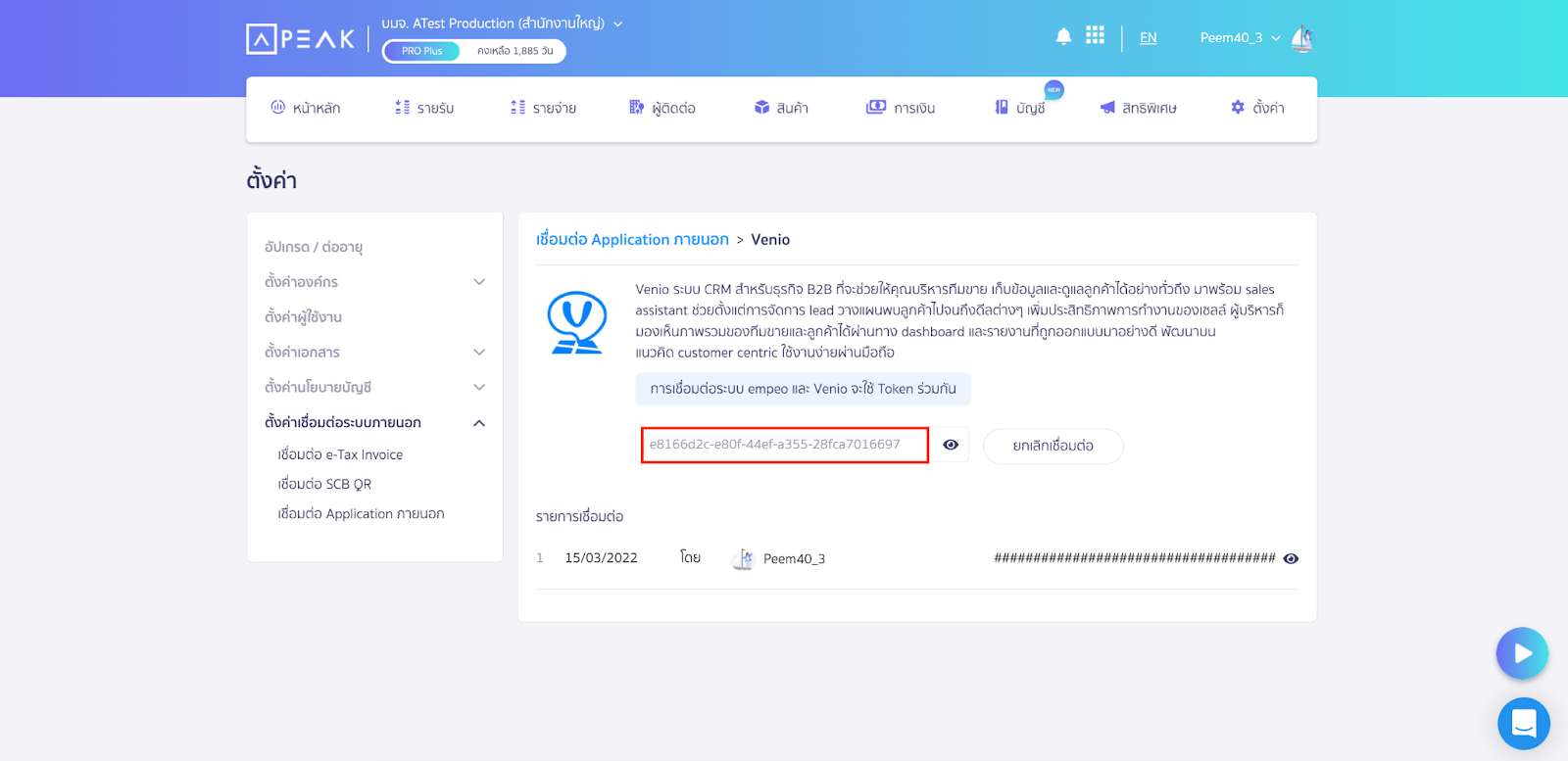
Task: Click the accounting book icon
Action: [x=1002, y=107]
